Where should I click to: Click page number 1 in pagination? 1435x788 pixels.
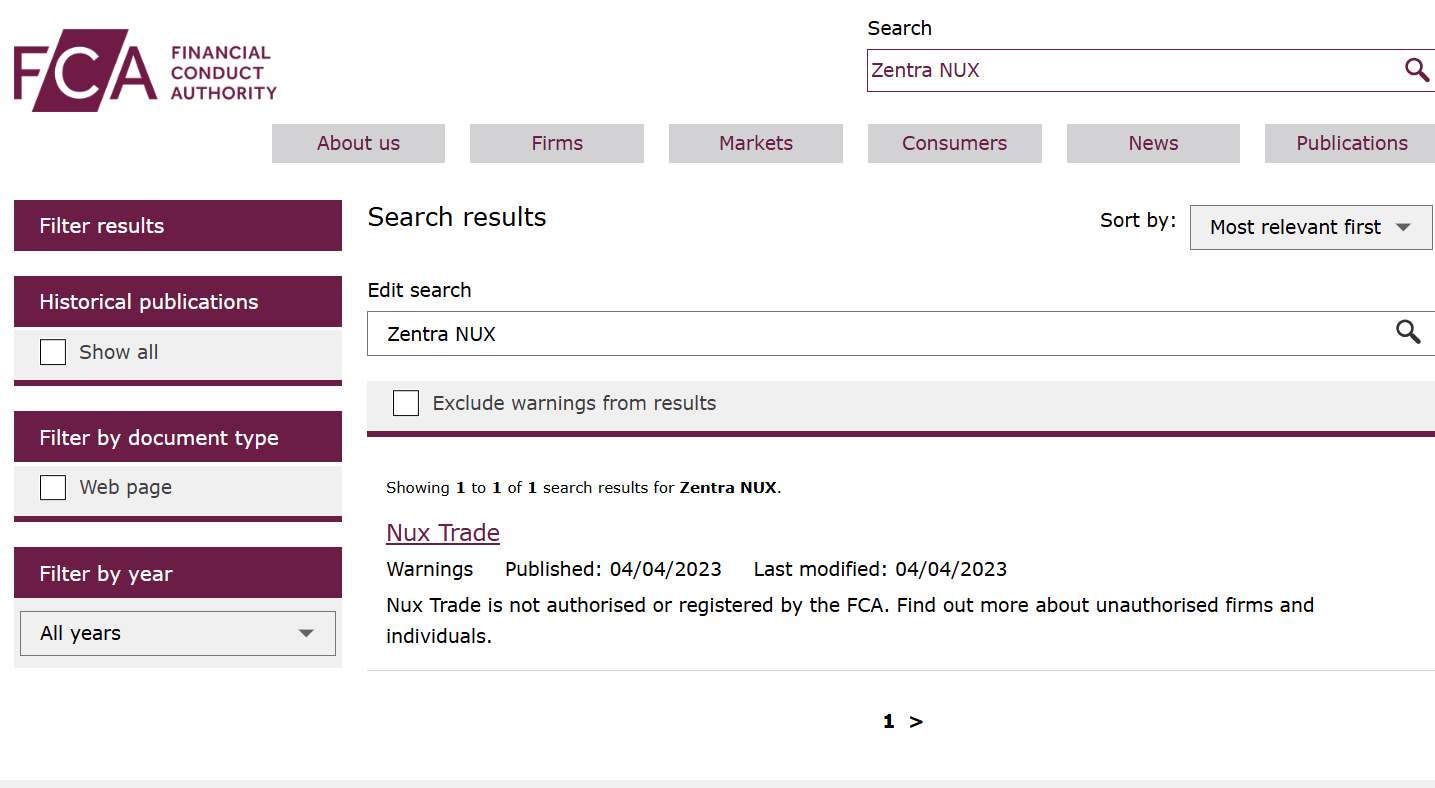point(888,722)
